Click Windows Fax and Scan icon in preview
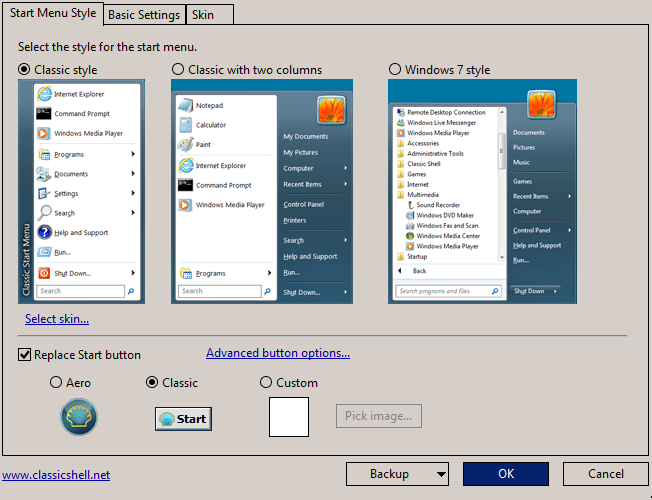Screen dimensions: 652x500 pos(410,225)
